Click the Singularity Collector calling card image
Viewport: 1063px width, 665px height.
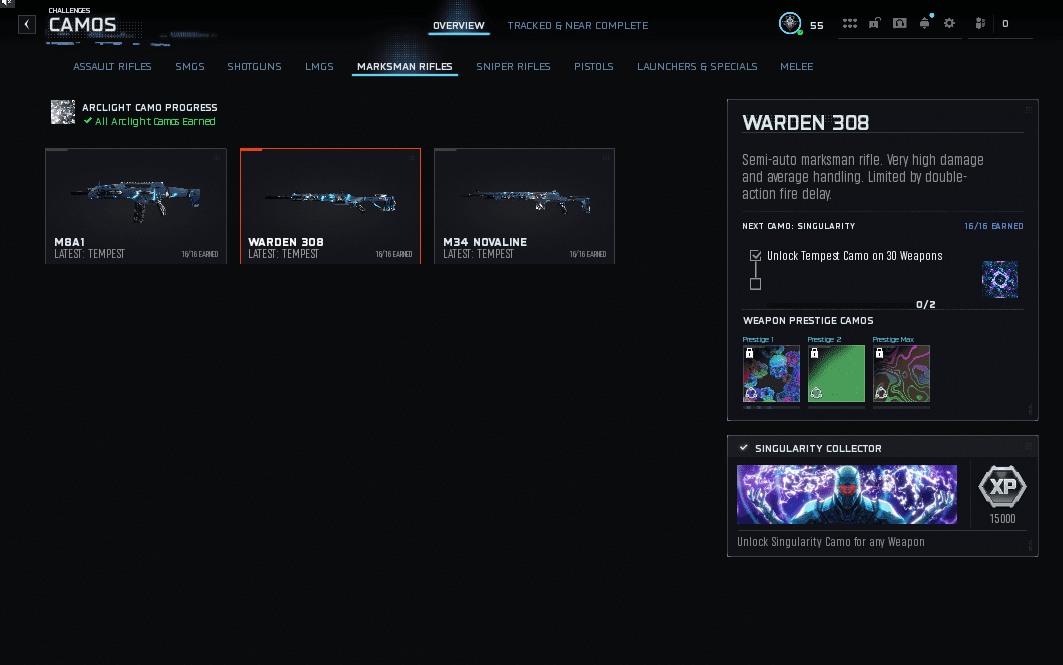[847, 494]
